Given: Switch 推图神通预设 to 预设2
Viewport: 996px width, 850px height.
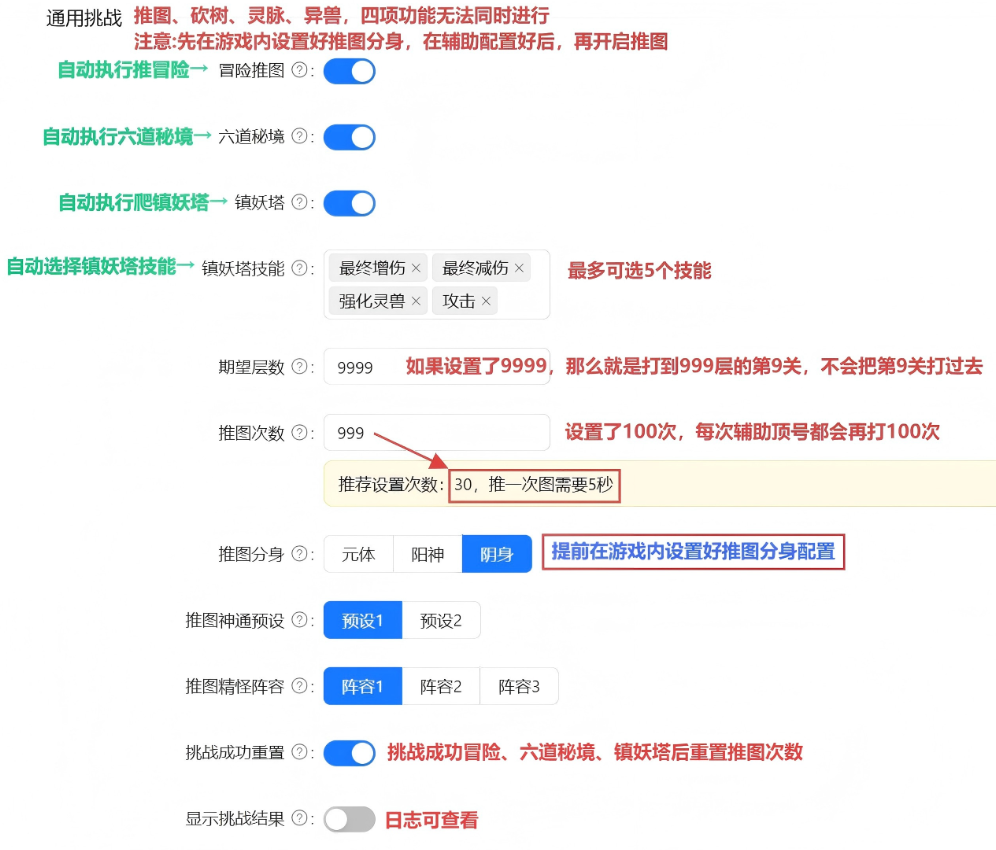Looking at the screenshot, I should pyautogui.click(x=441, y=620).
